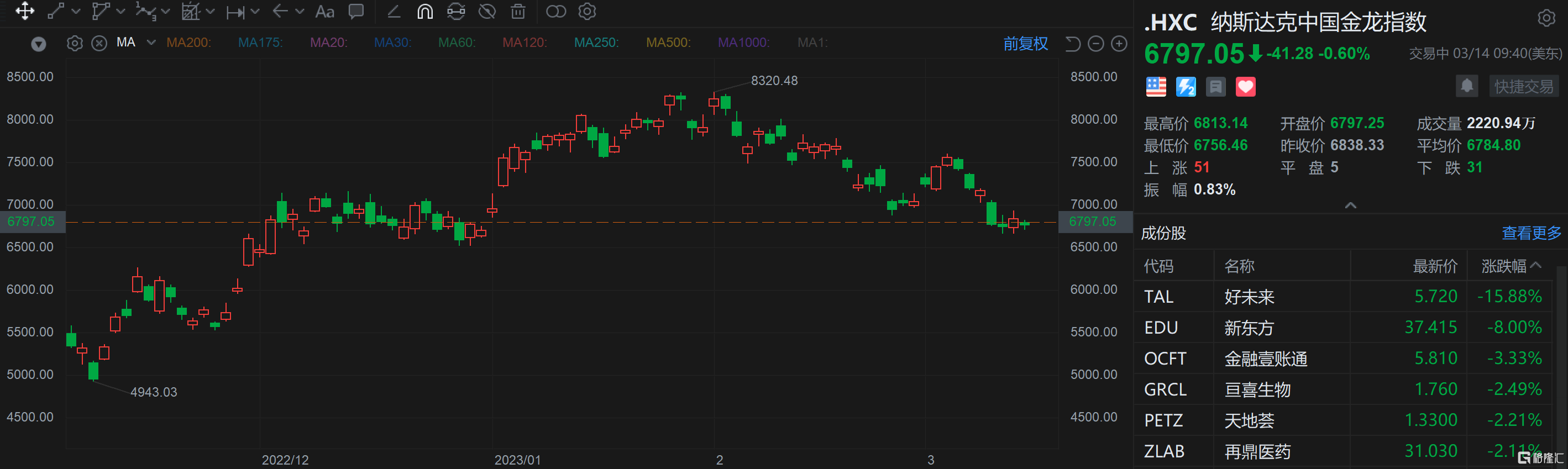Select the polygon shape drawing tool
Viewport: 1568px width, 469px height.
click(101, 11)
